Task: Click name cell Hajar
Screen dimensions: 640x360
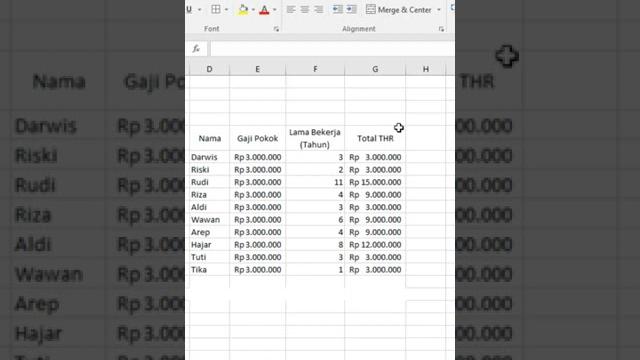Action: tap(209, 245)
